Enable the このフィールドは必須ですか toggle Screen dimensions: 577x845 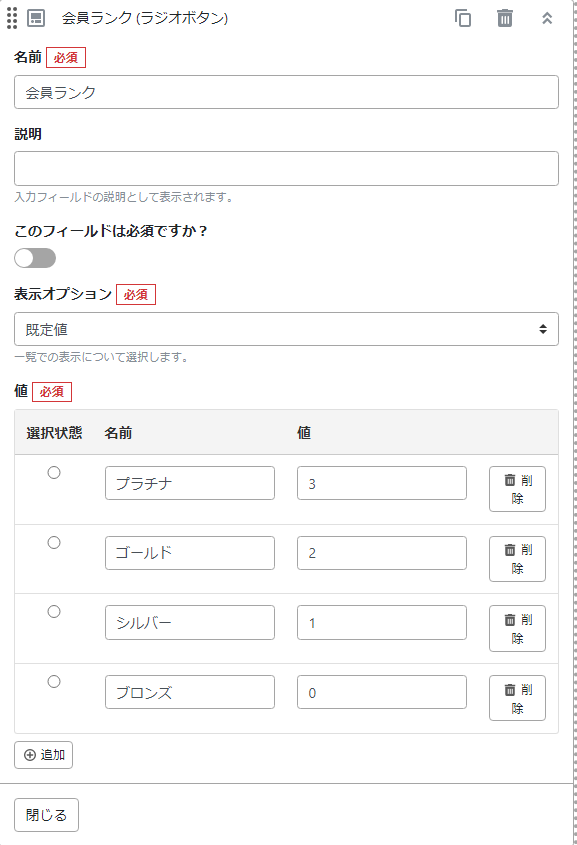click(x=33, y=258)
